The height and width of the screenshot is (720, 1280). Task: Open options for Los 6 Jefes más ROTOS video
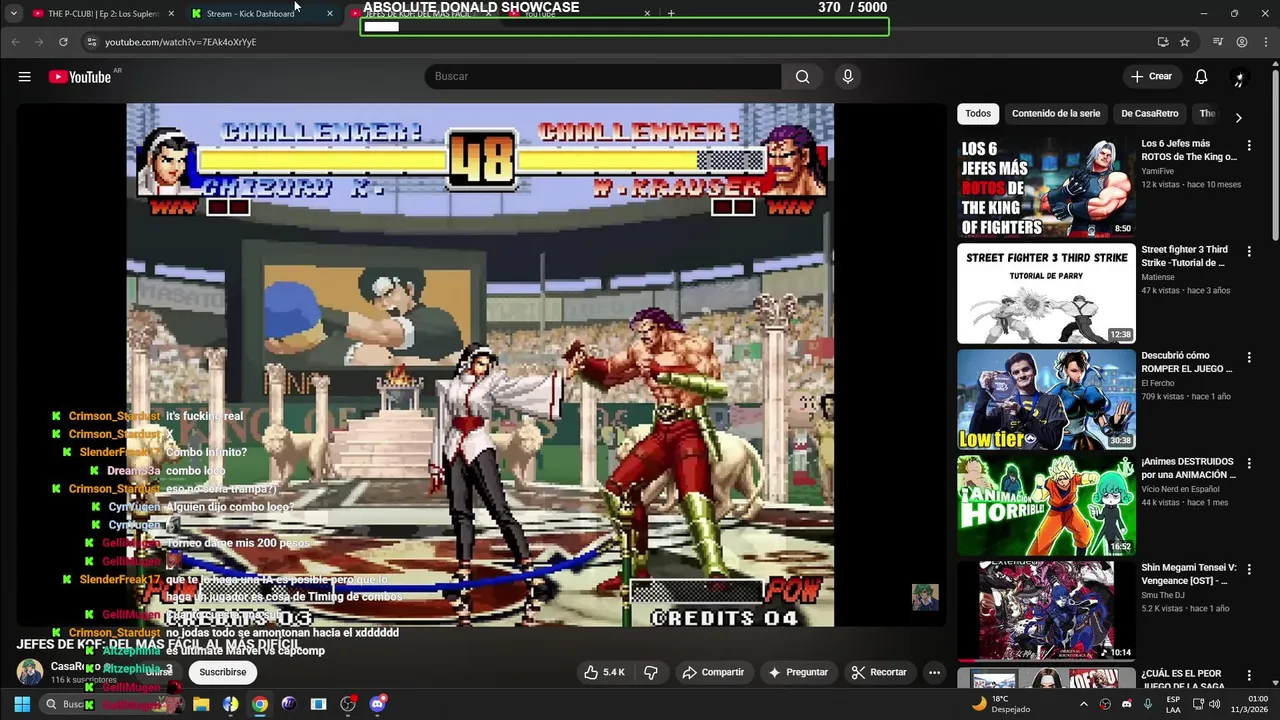(1248, 146)
